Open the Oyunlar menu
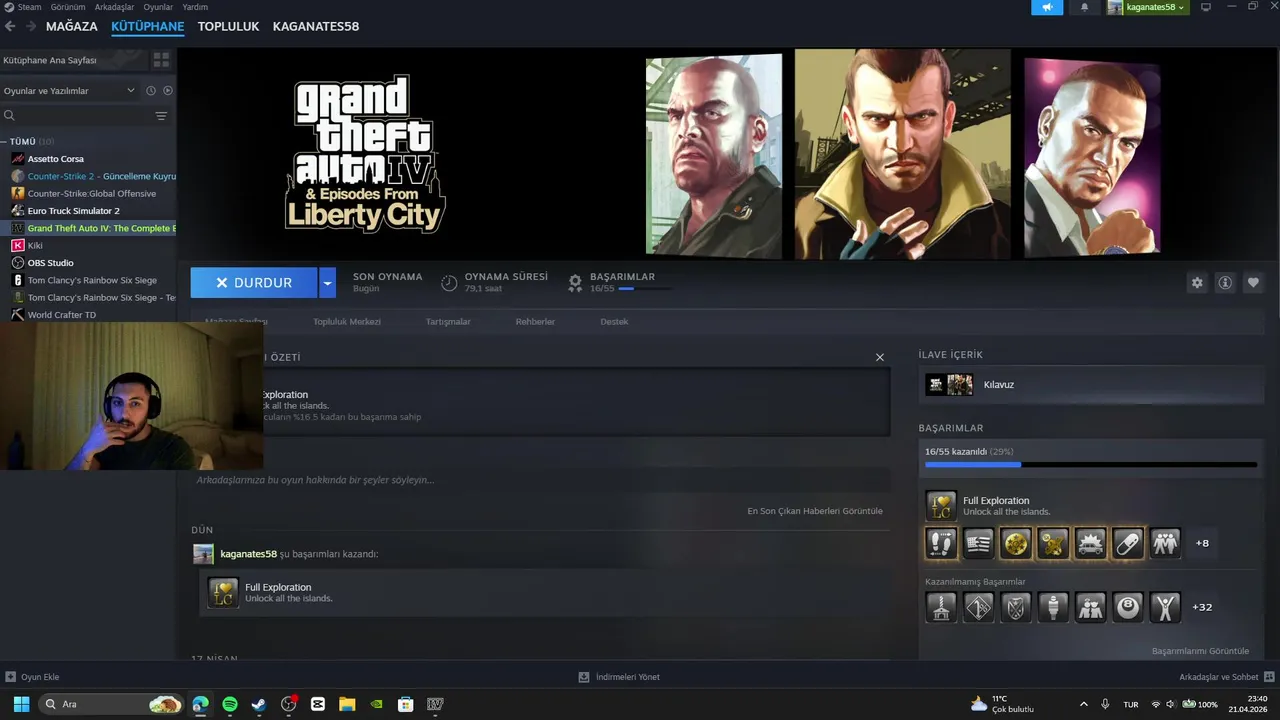 tap(158, 7)
